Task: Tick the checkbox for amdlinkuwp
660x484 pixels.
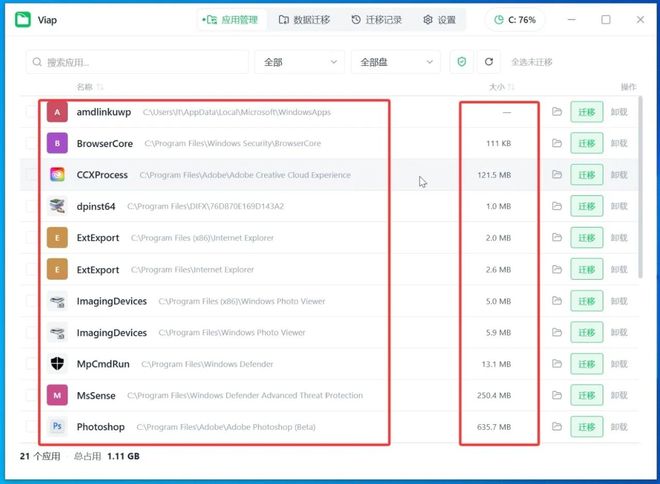Action: tap(31, 112)
